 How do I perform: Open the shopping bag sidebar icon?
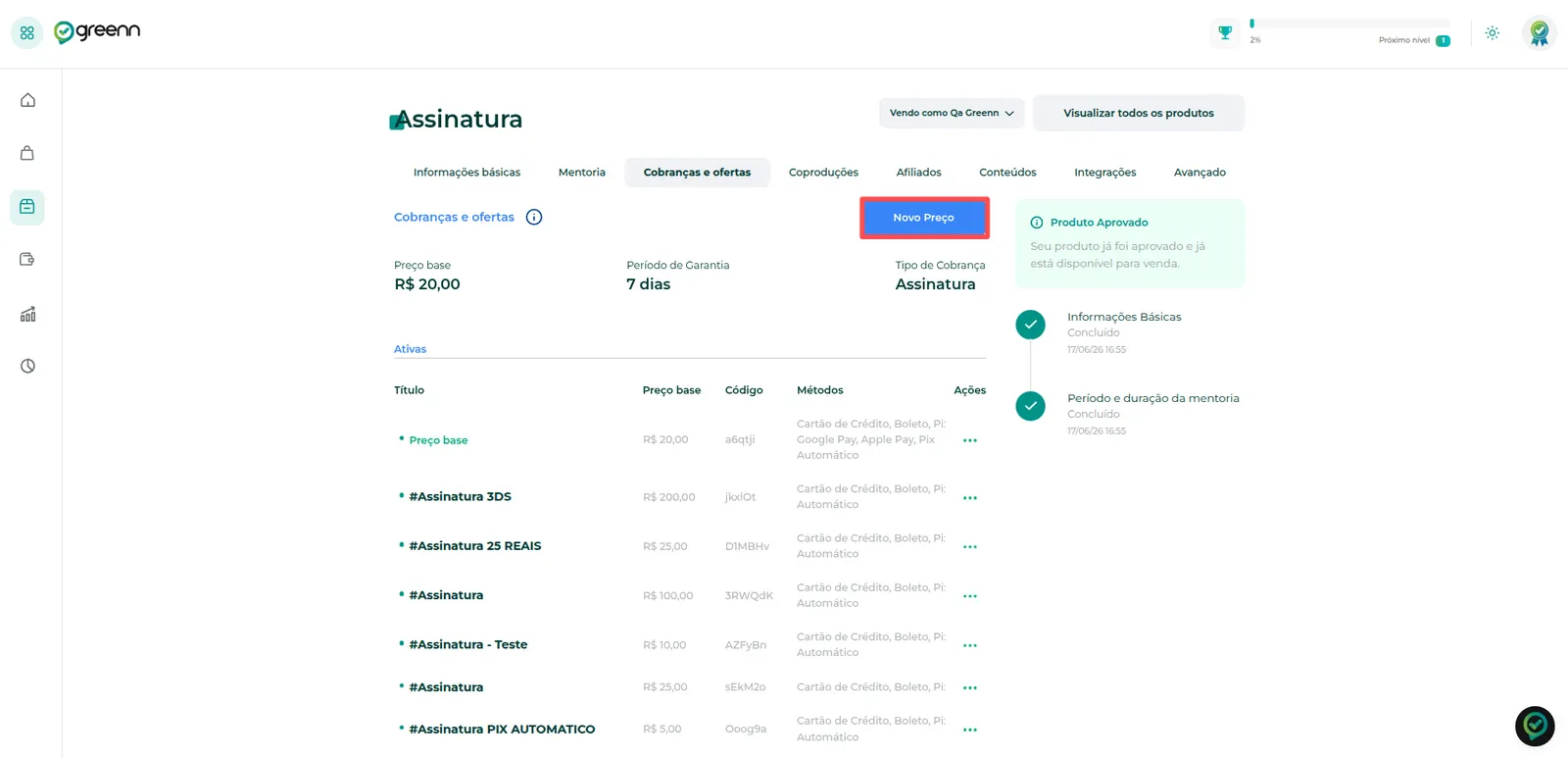pos(27,153)
